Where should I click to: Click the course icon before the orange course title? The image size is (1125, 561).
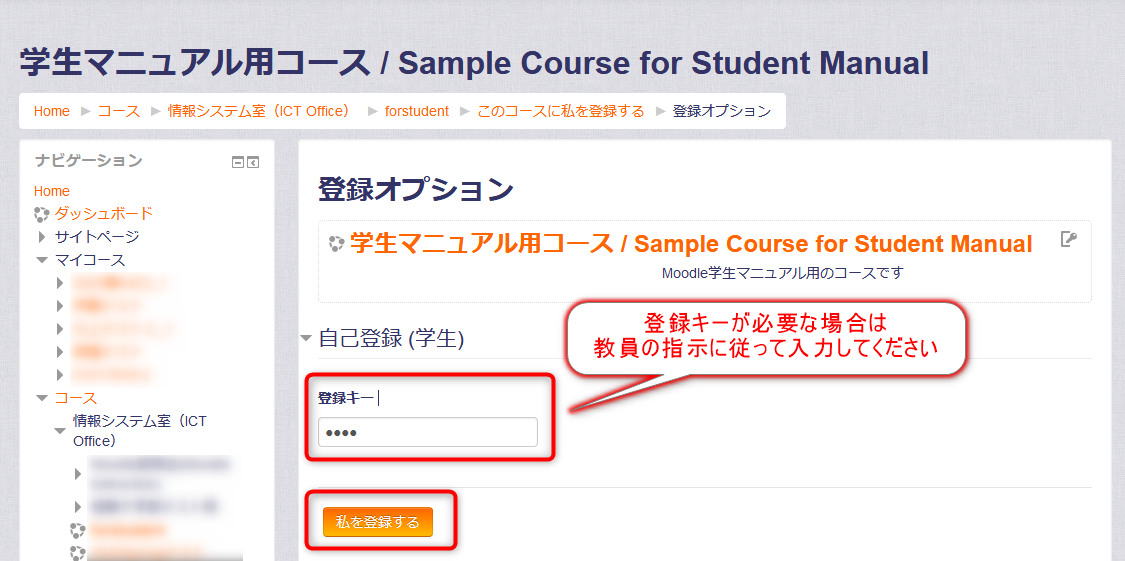337,244
